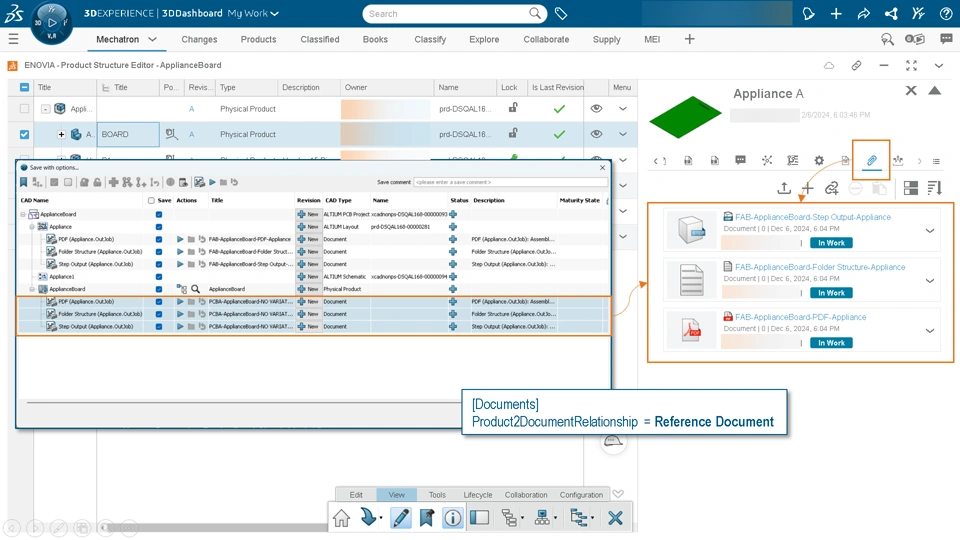Switch documents to tile view icon

pos(910,188)
